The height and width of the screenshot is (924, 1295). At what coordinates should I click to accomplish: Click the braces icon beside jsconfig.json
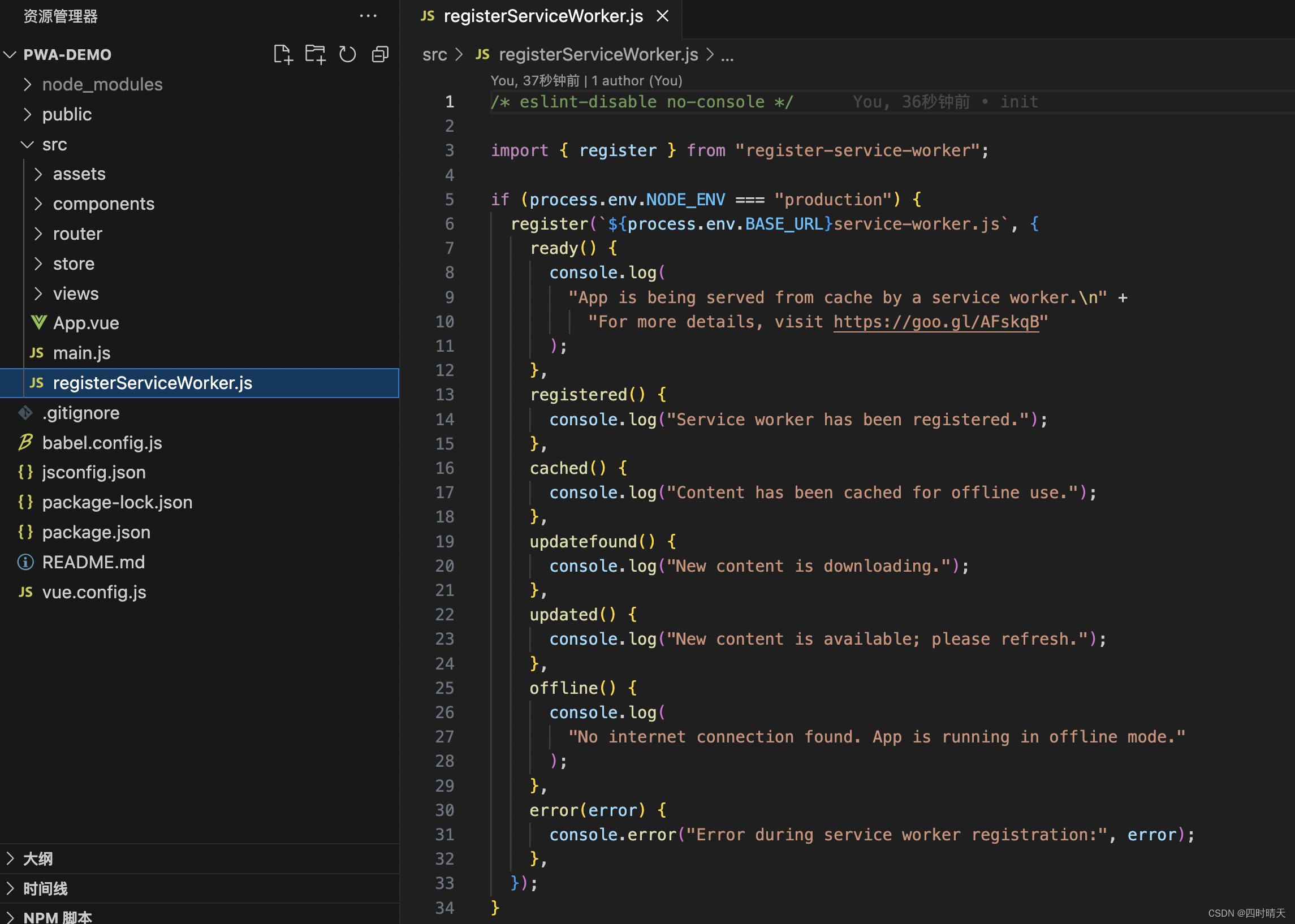click(x=25, y=472)
